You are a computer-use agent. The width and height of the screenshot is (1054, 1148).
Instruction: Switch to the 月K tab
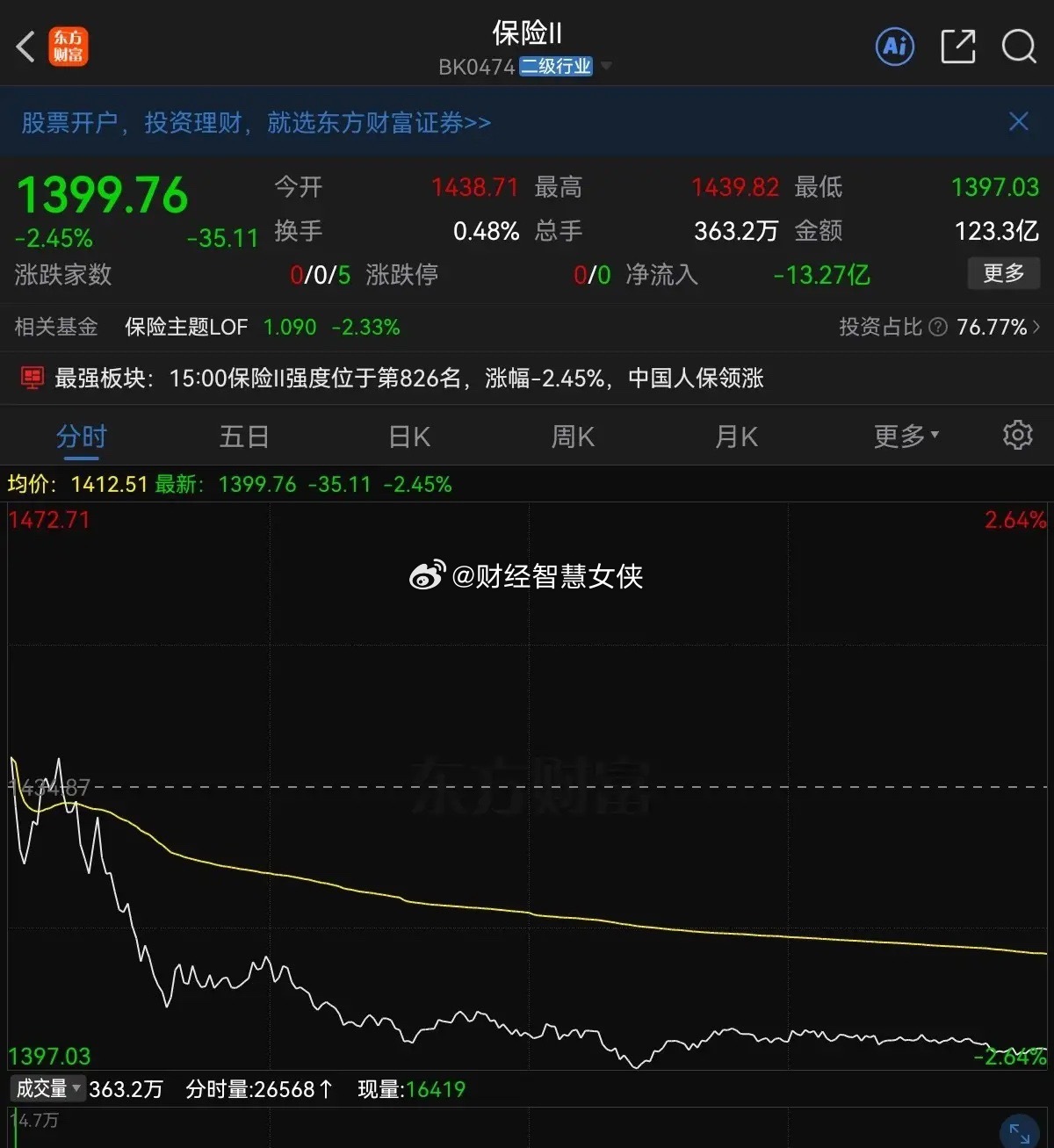click(736, 437)
